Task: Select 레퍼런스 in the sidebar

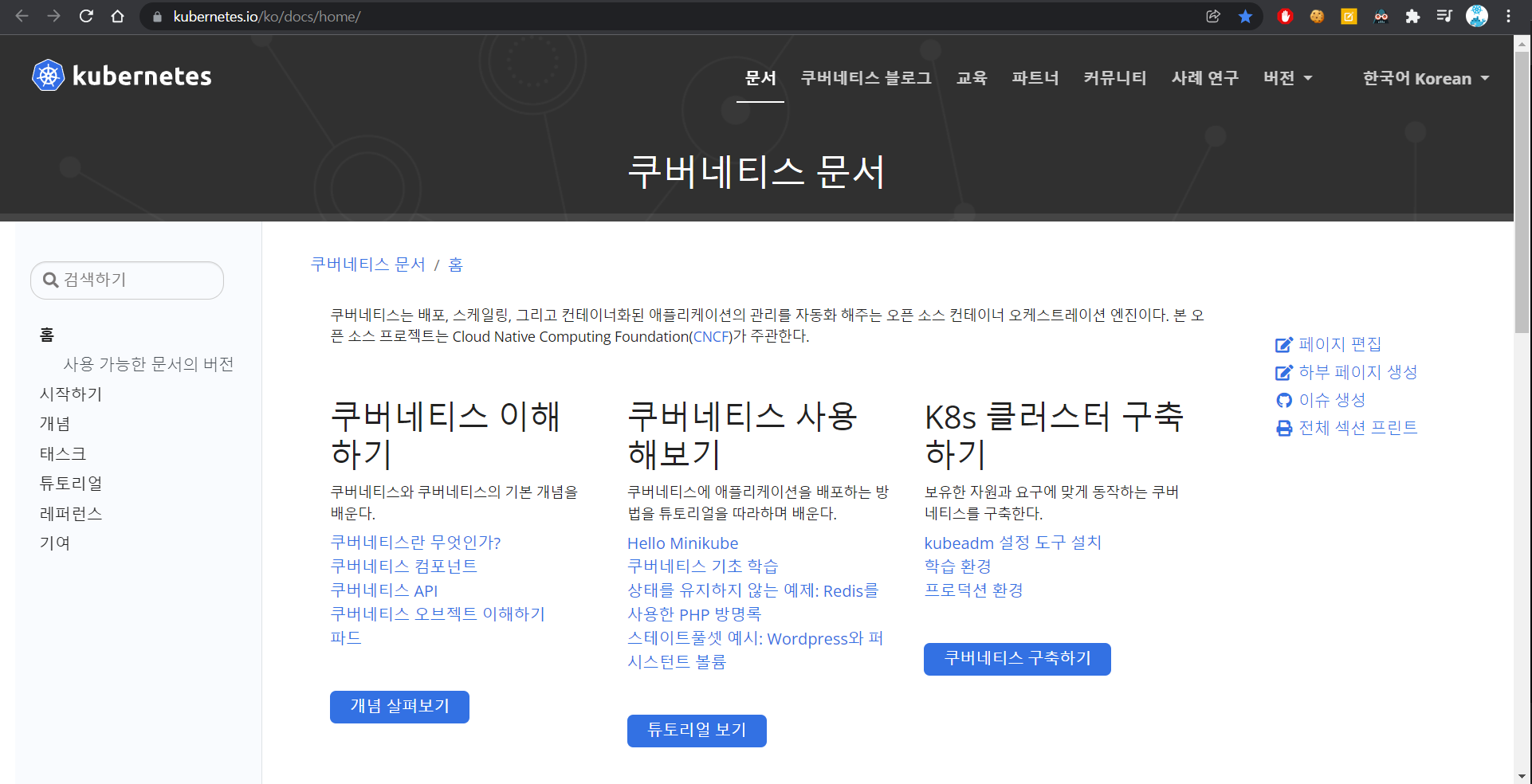Action: coord(71,513)
